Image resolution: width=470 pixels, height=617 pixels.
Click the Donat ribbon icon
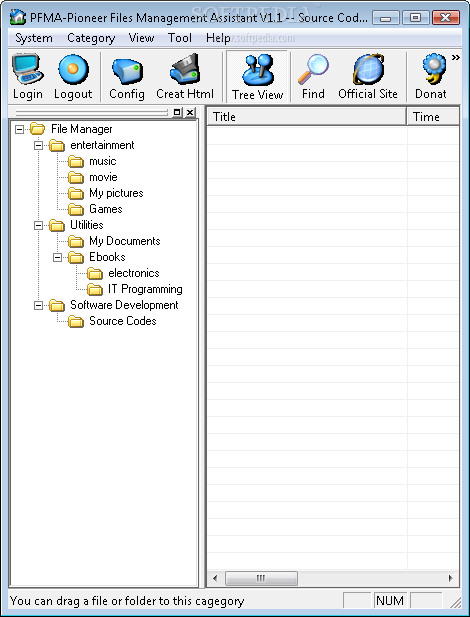(x=433, y=70)
